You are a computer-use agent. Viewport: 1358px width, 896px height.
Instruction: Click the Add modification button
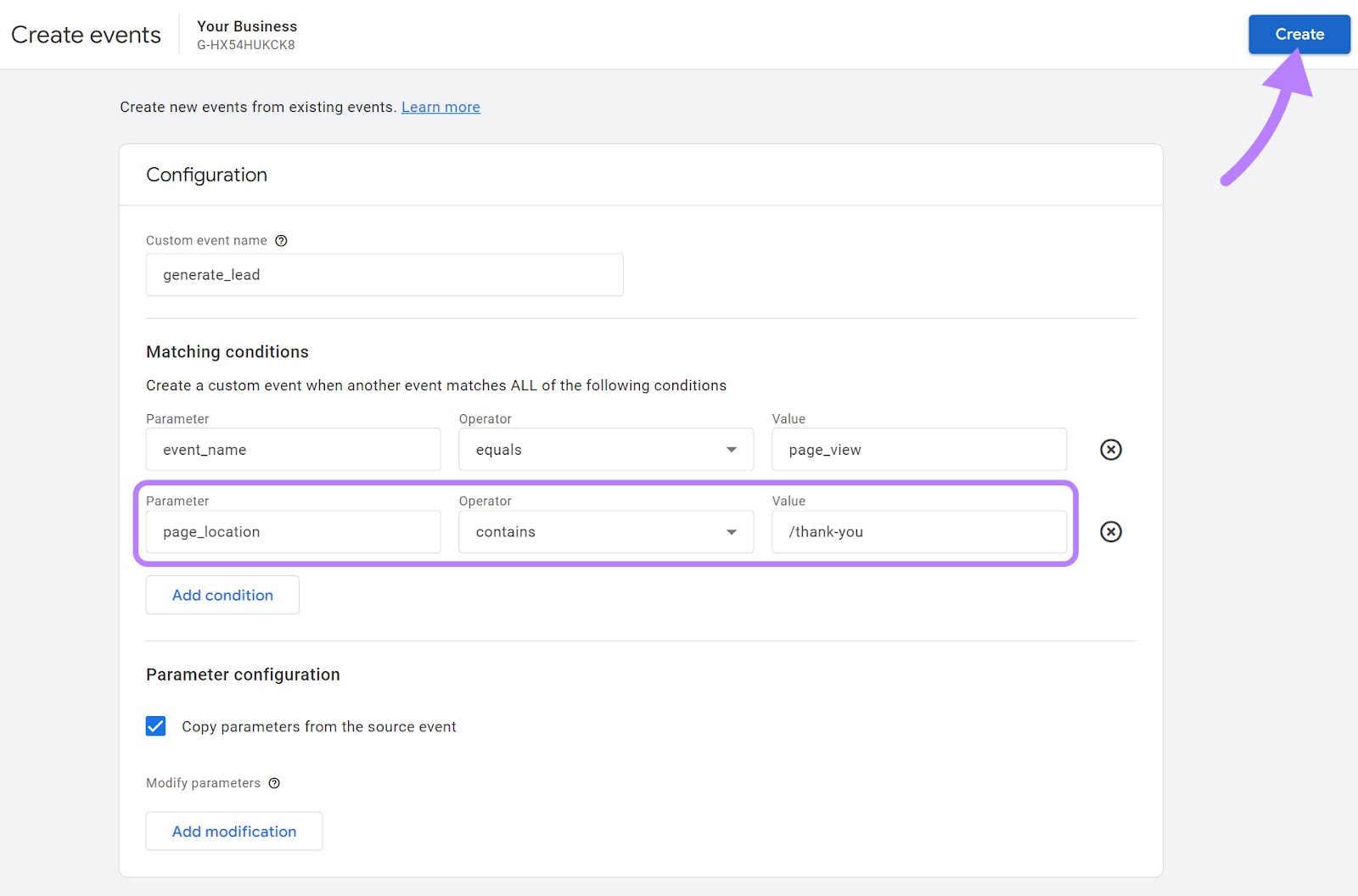click(233, 831)
